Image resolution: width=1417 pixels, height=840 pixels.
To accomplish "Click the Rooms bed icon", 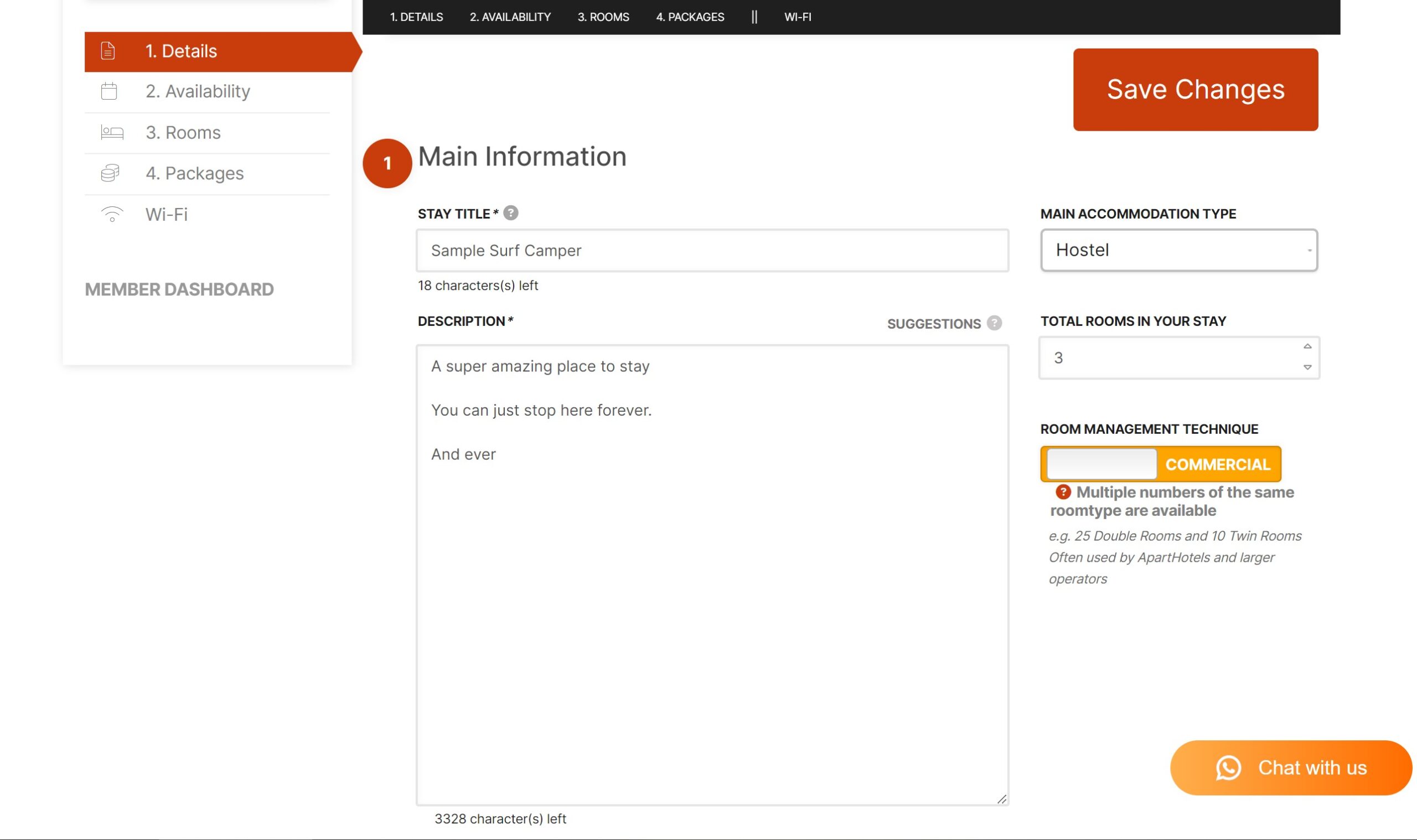I will point(111,132).
